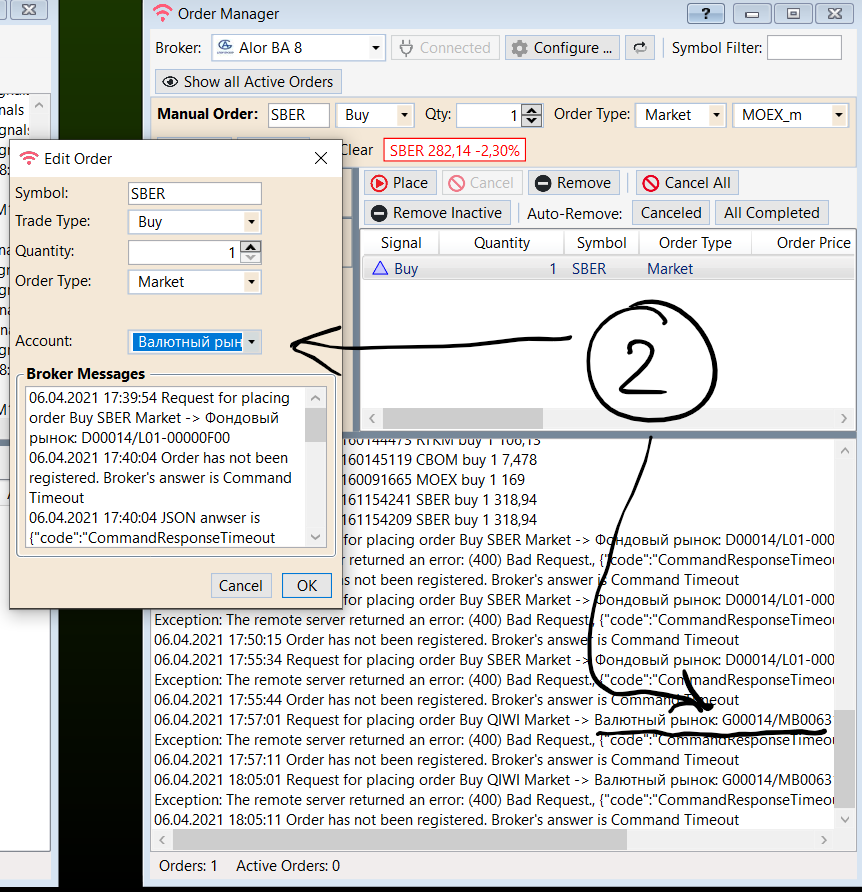Open Manual Order Type Market dropdown
862x892 pixels.
[680, 115]
